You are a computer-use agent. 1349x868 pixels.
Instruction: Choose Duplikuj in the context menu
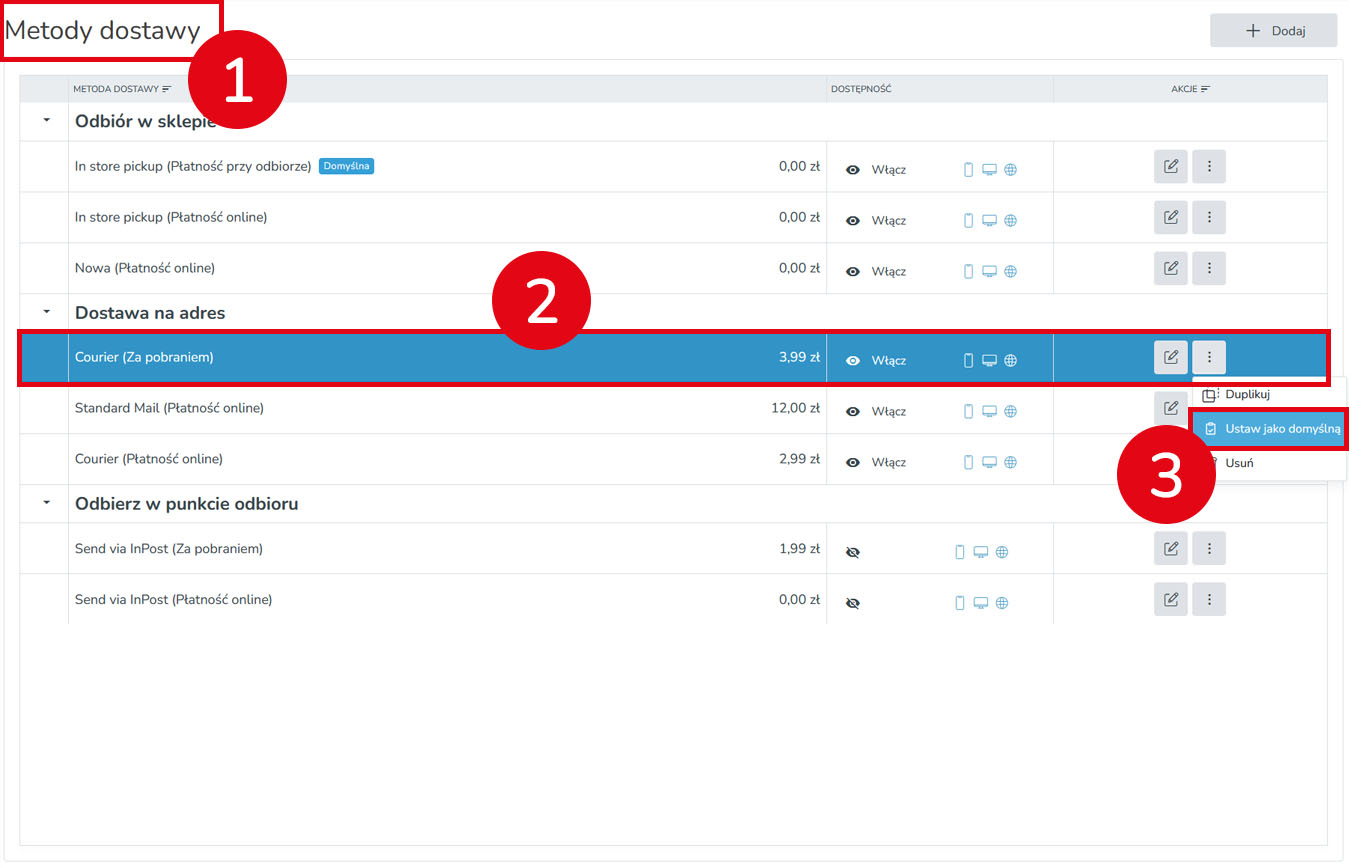click(1247, 394)
